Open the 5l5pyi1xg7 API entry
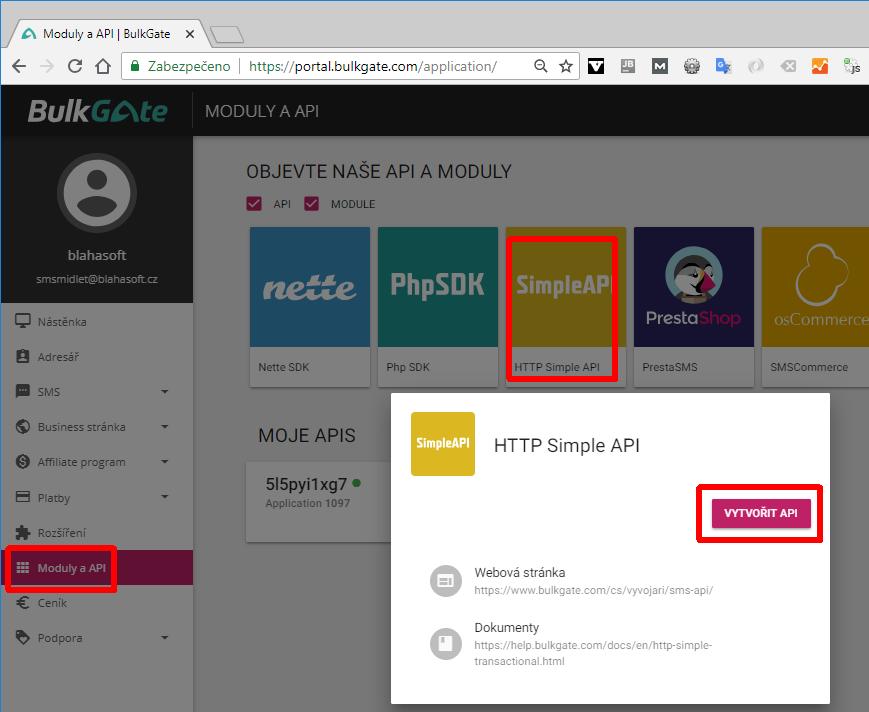This screenshot has width=869, height=712. click(319, 501)
